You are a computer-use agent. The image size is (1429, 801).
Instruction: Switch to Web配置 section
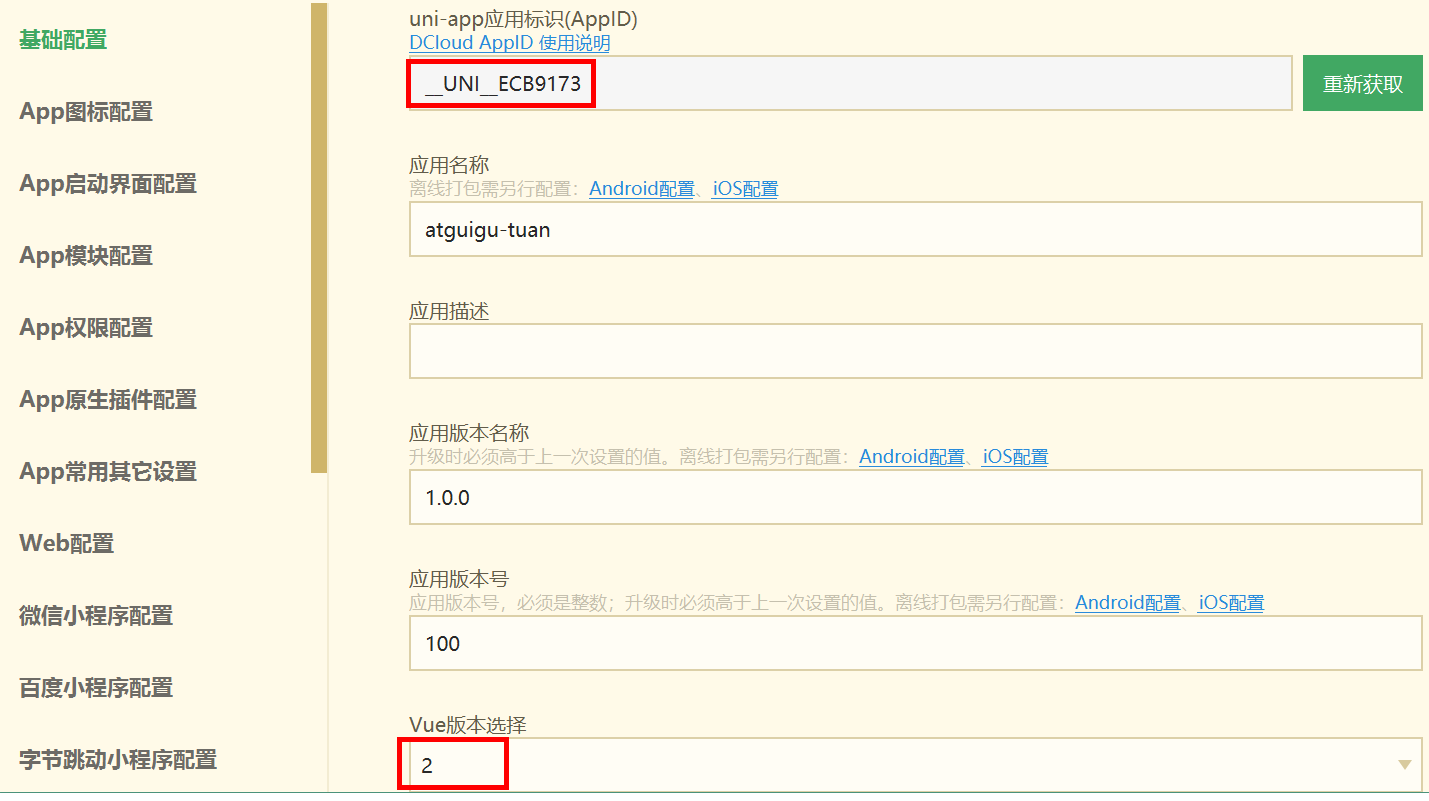tap(67, 544)
